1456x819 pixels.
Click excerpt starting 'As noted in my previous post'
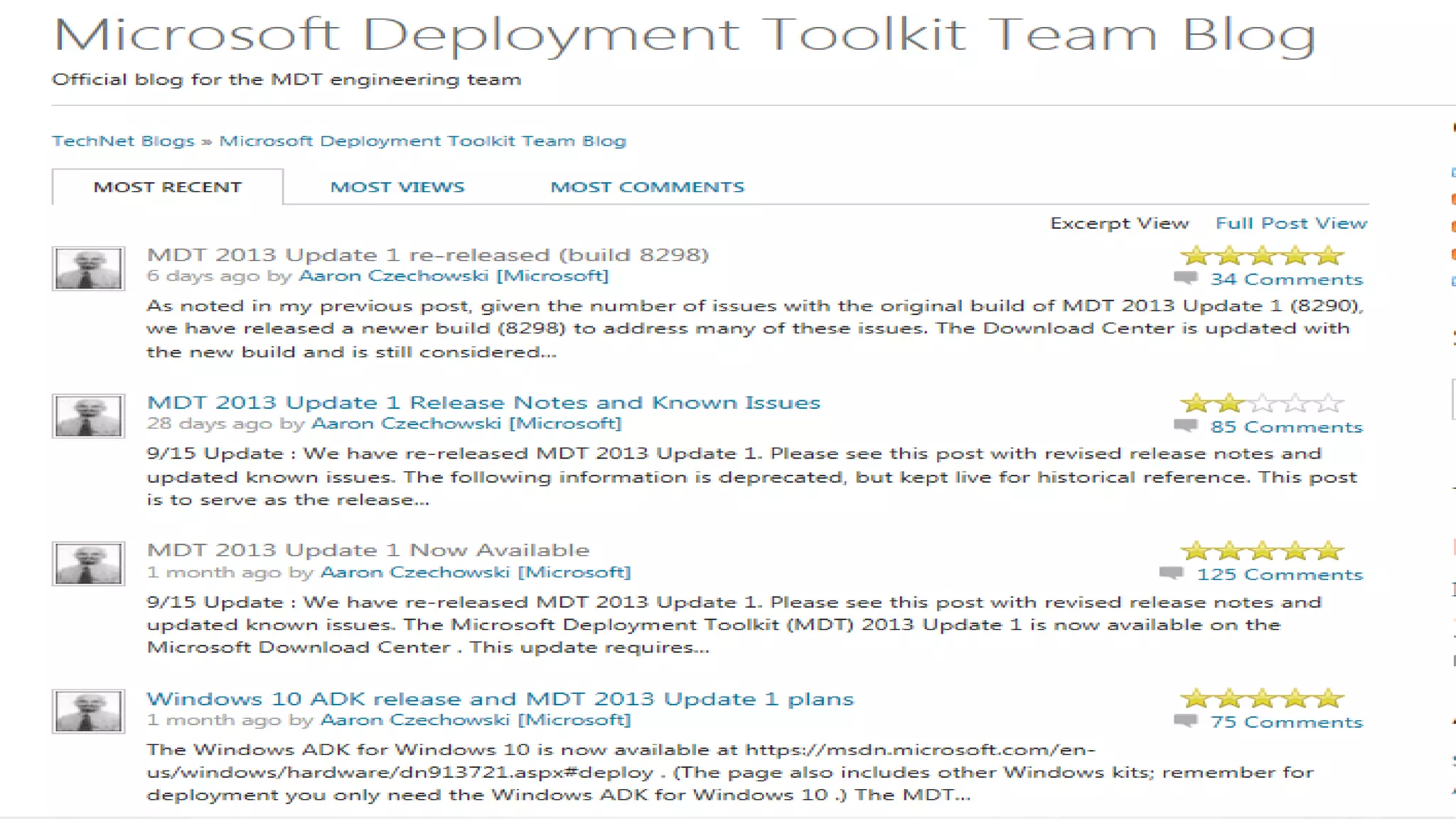(x=755, y=328)
